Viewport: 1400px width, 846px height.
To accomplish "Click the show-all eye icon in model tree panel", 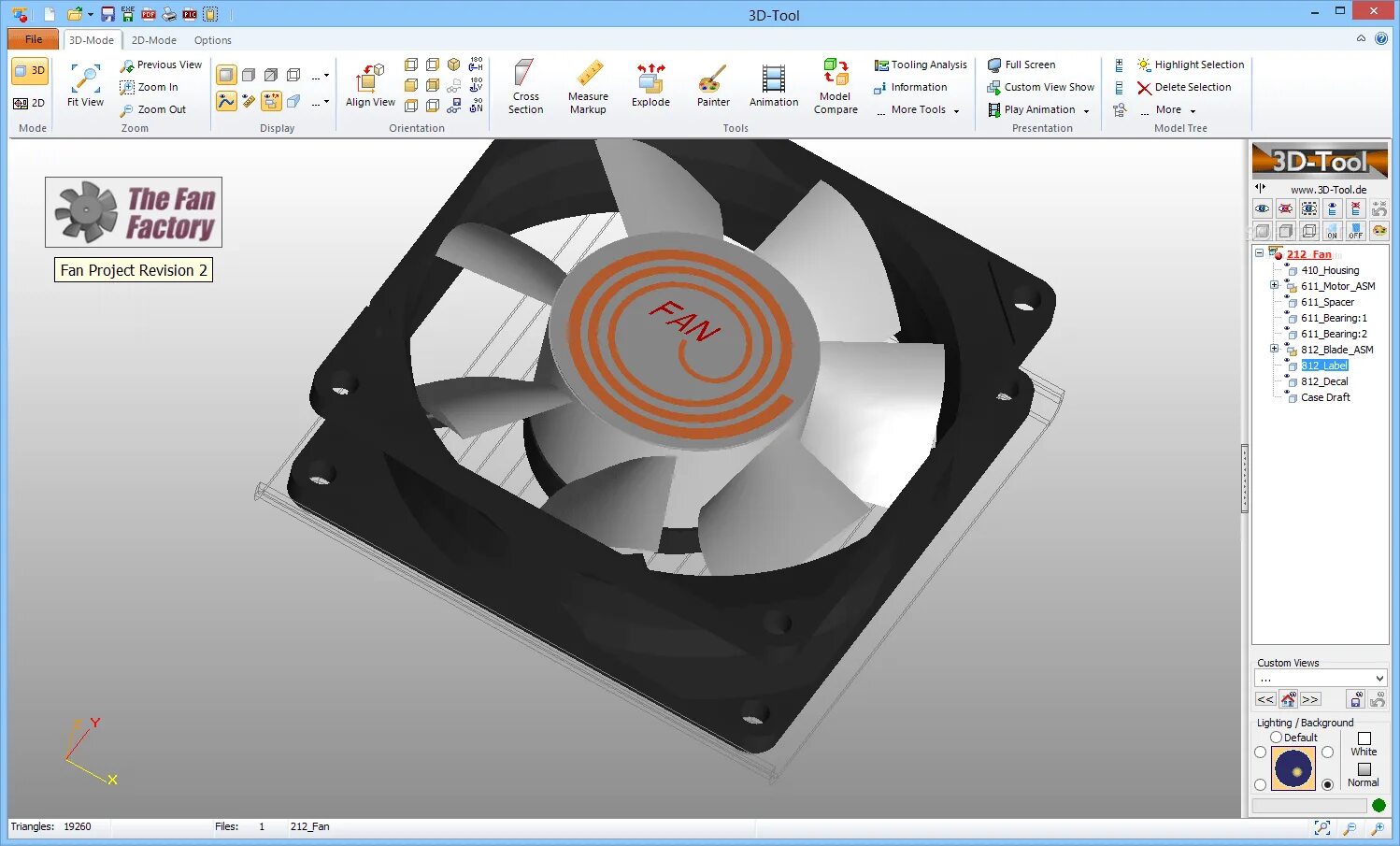I will (x=1263, y=208).
